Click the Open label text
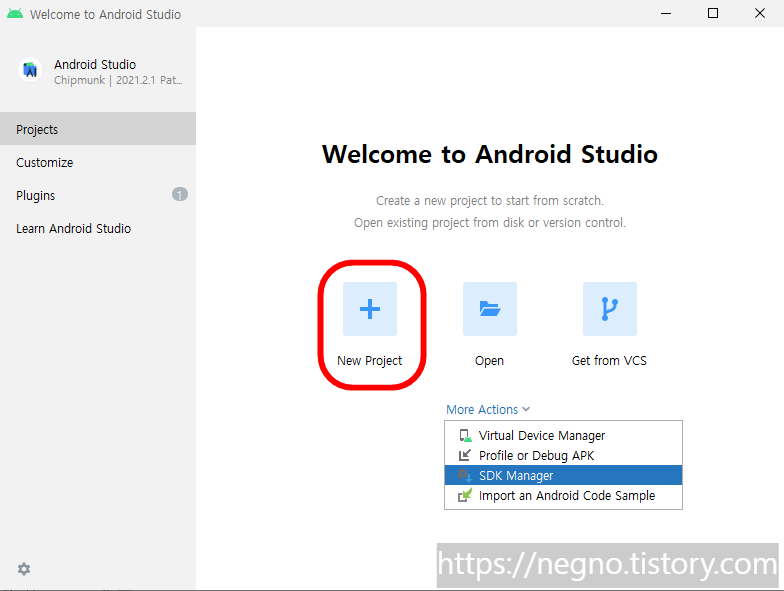 pos(489,360)
